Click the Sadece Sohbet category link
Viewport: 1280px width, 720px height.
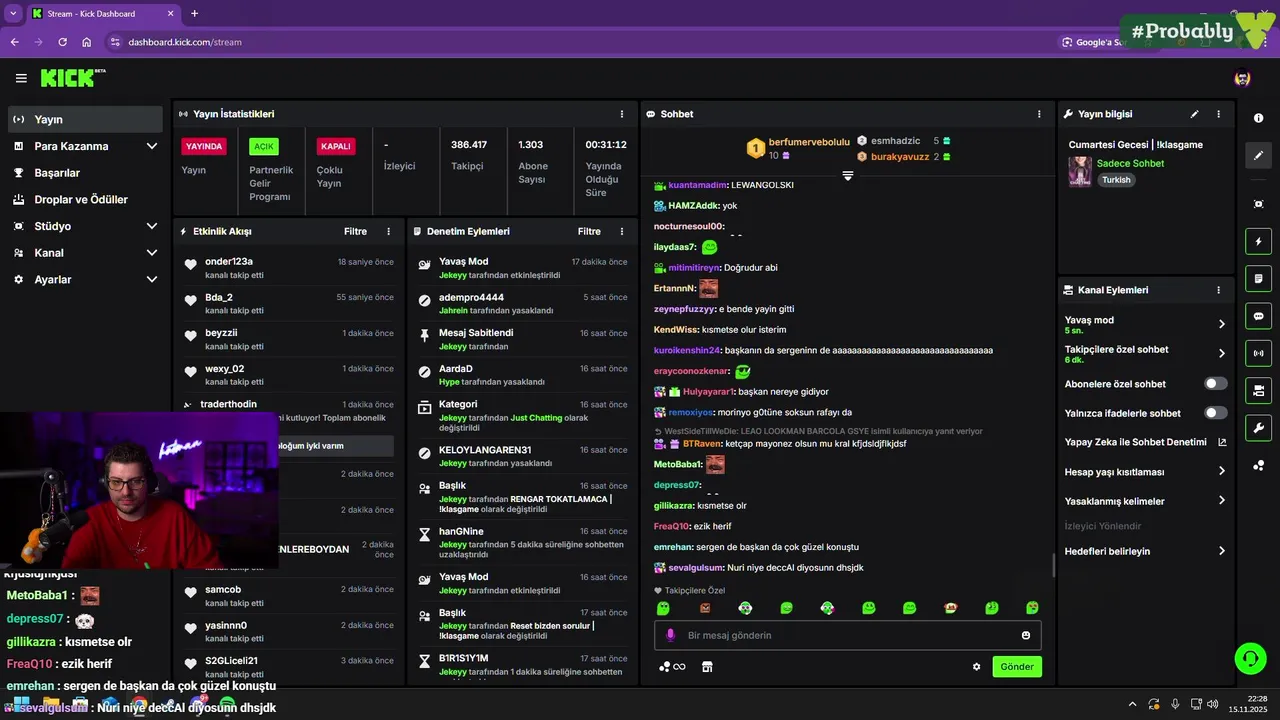pos(1130,163)
